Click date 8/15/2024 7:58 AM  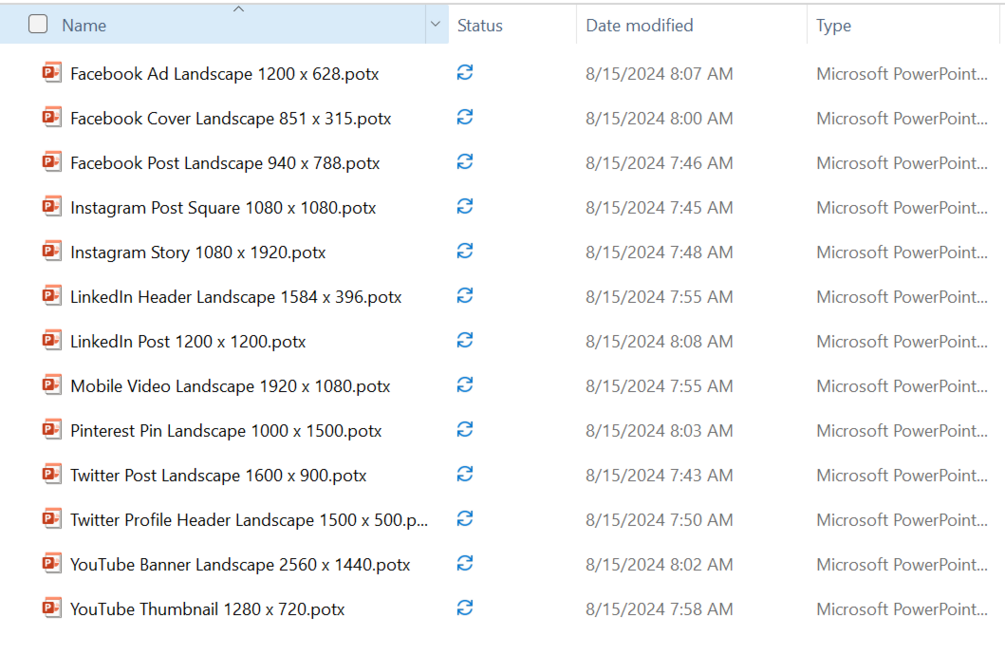(659, 609)
